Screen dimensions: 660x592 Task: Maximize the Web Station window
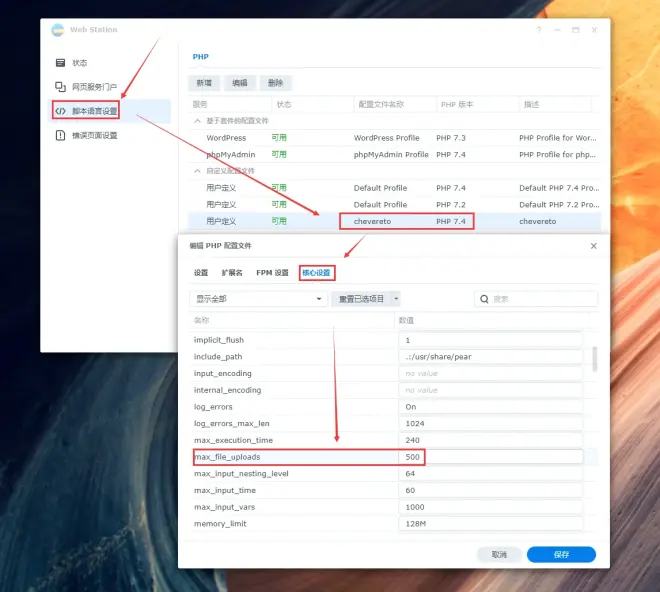pyautogui.click(x=576, y=30)
